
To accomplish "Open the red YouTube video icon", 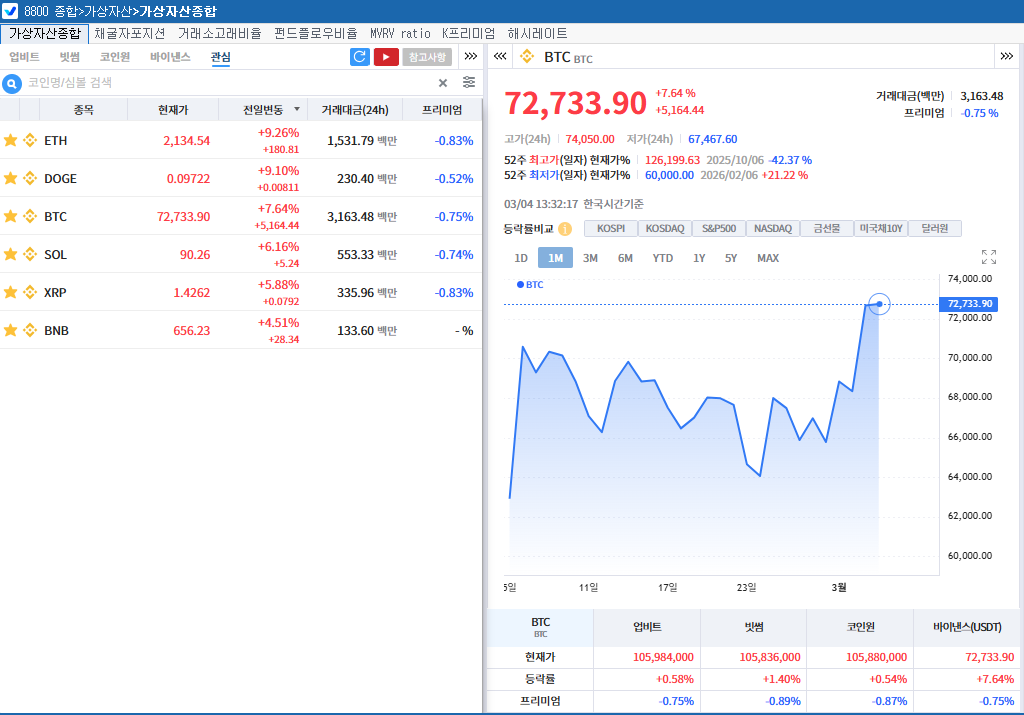I will (x=386, y=57).
